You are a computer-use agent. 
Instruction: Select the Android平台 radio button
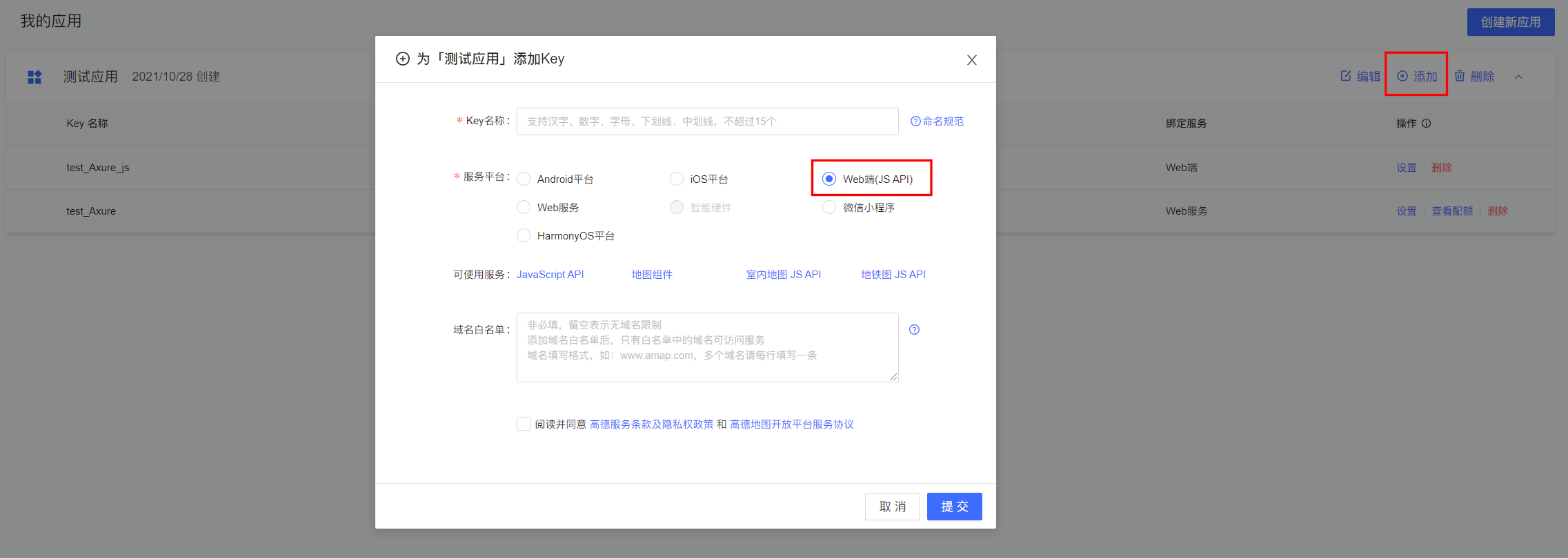(x=524, y=179)
